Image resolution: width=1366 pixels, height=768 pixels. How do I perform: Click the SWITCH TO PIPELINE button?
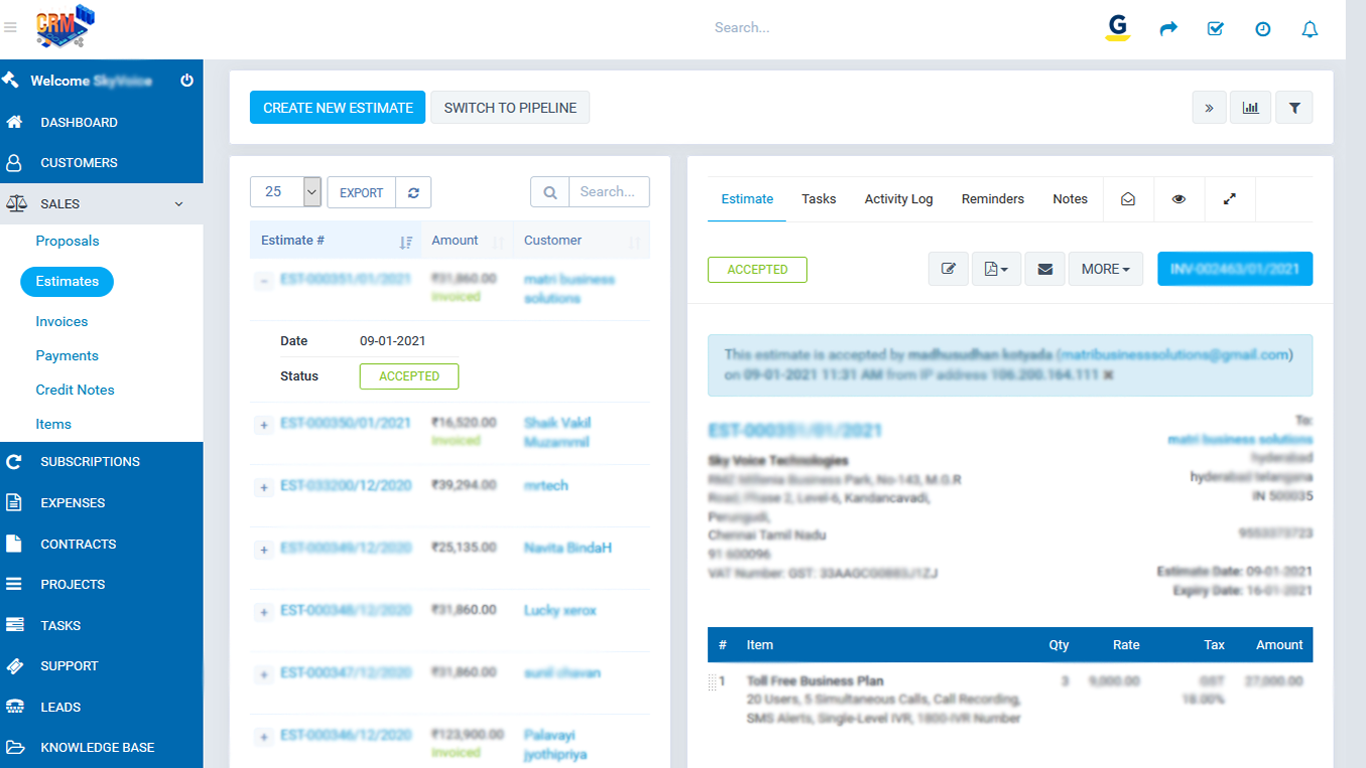point(510,108)
